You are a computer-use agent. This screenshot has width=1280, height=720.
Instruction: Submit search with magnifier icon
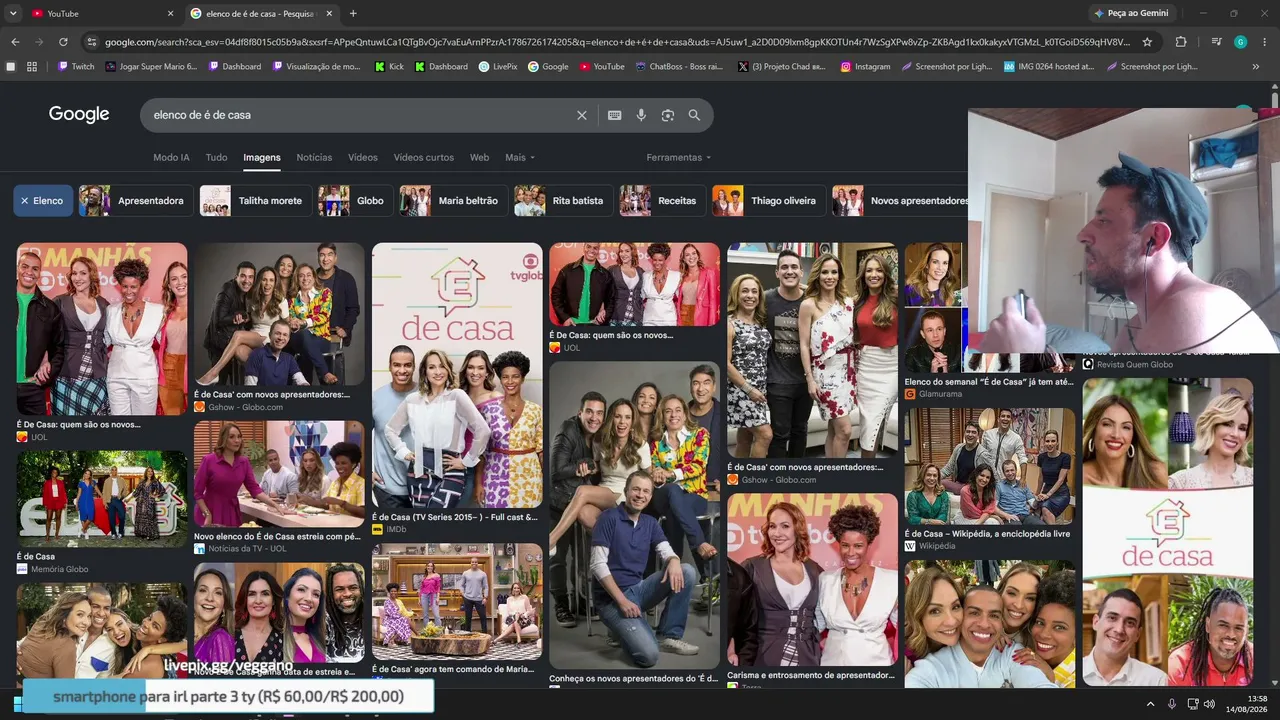click(694, 115)
